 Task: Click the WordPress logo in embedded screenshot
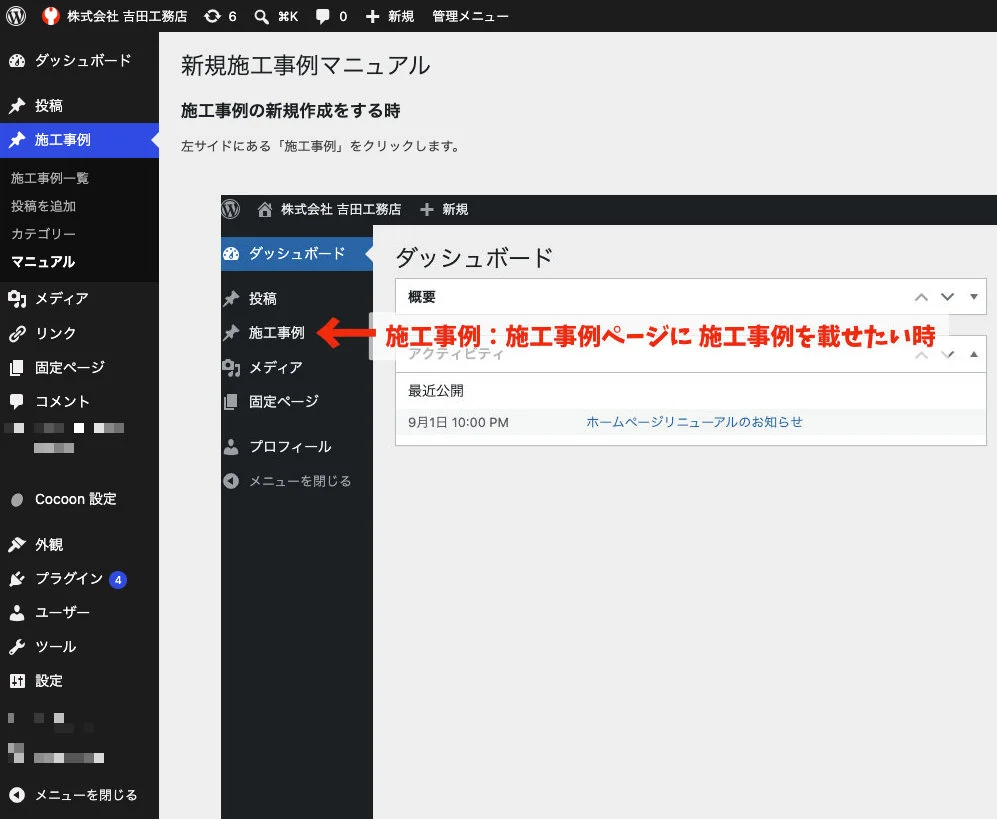point(231,209)
